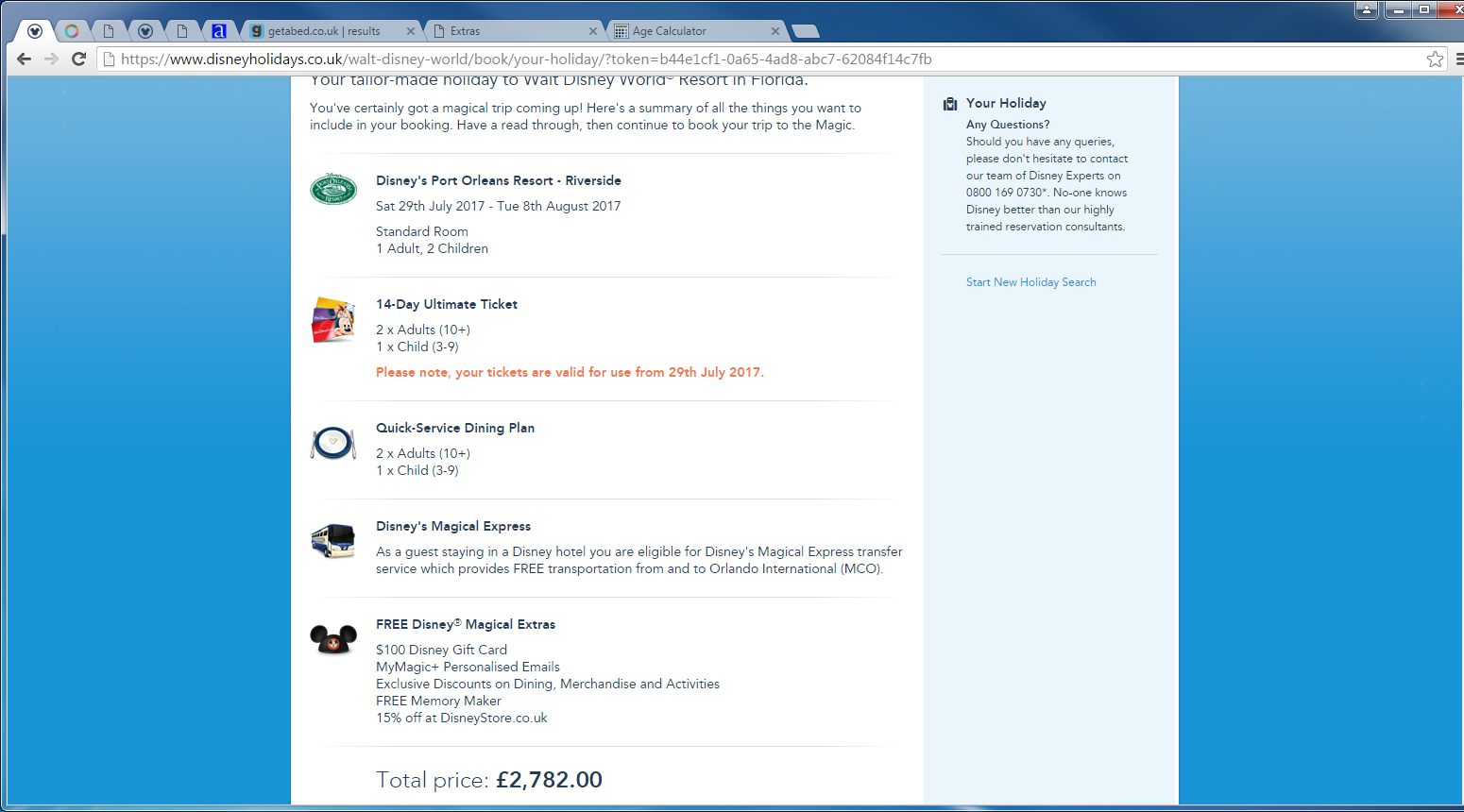Click the orange tickets validity note
The image size is (1464, 812).
(x=570, y=372)
